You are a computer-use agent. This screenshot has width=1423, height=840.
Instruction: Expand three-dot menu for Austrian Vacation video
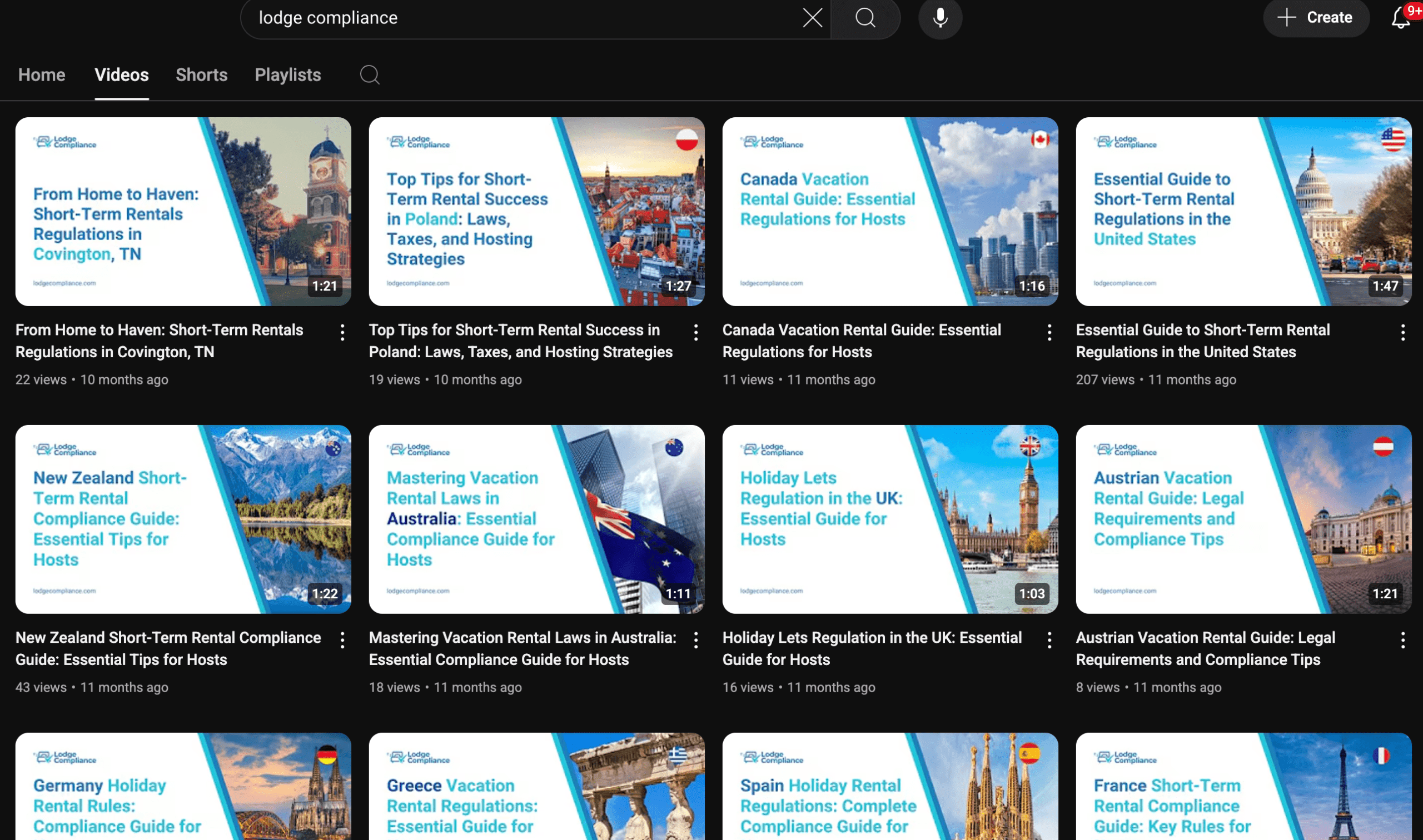coord(1402,640)
